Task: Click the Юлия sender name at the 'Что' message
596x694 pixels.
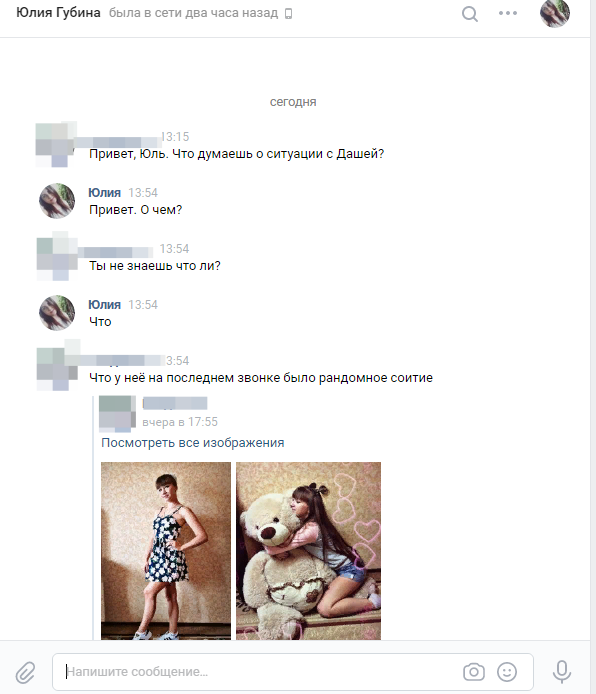Action: [104, 305]
